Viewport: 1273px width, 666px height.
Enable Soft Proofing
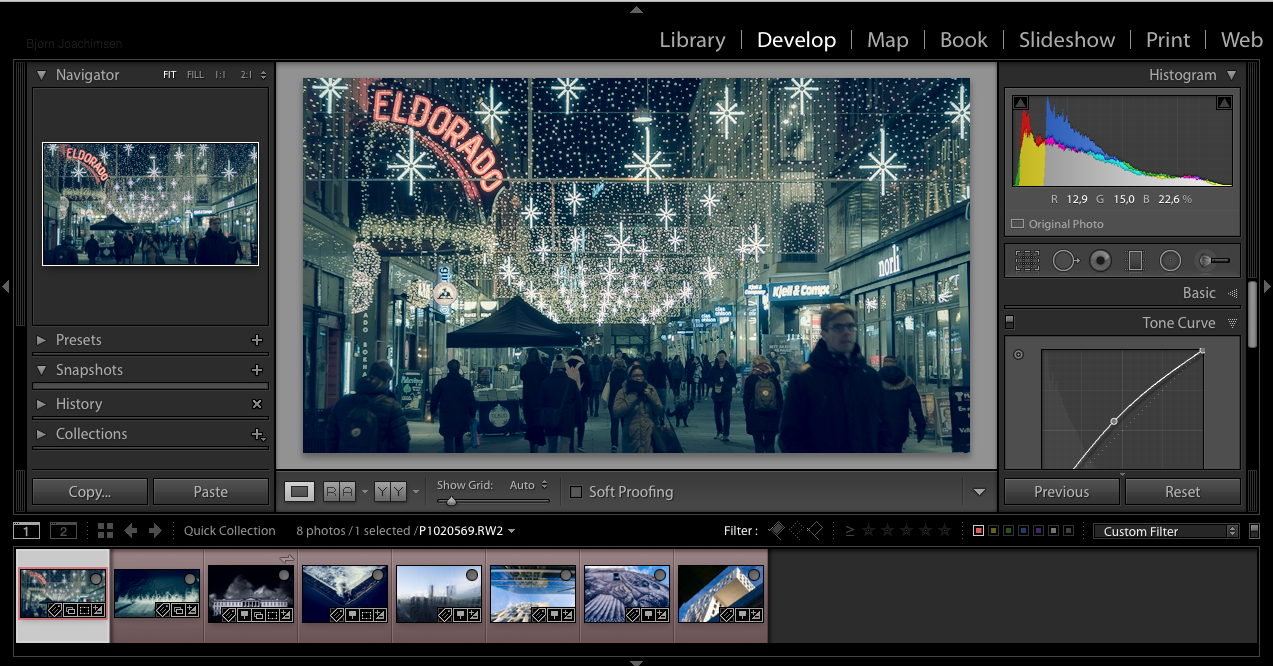click(x=576, y=492)
